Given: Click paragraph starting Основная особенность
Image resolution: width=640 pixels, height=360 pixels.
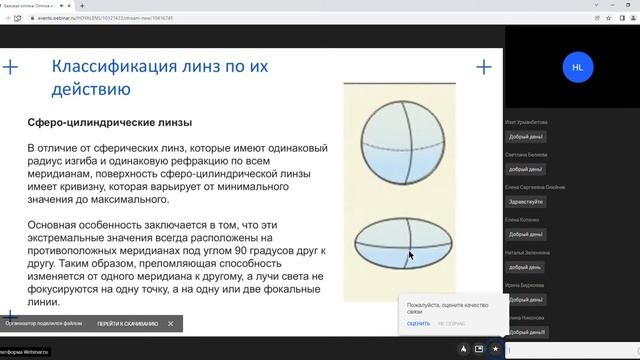Looking at the screenshot, I should 178,263.
